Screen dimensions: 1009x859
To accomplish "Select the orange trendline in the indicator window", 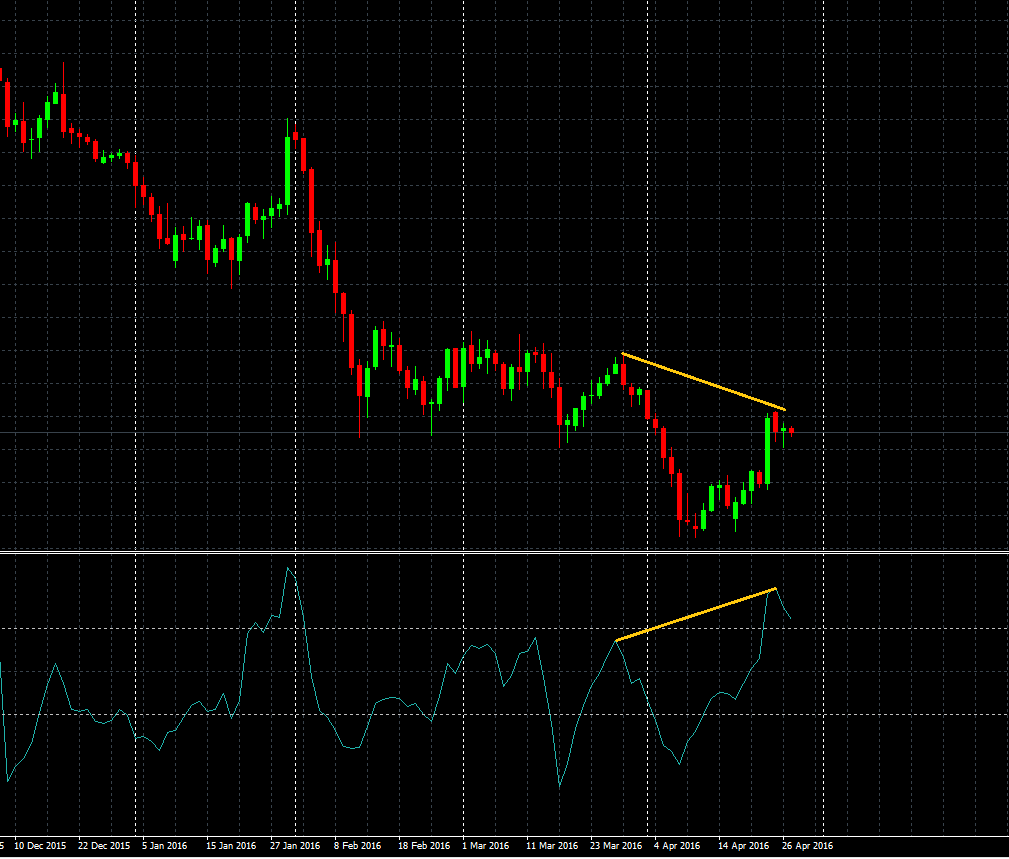I will pyautogui.click(x=696, y=614).
